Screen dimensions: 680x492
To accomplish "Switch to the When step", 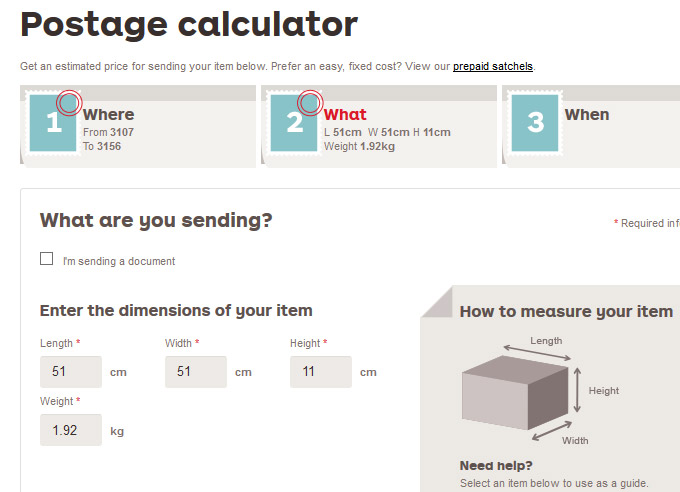I will point(587,115).
